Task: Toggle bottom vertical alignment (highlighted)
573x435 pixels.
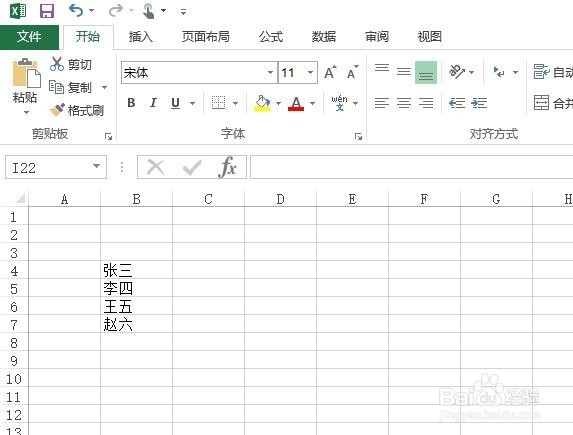Action: [x=426, y=72]
